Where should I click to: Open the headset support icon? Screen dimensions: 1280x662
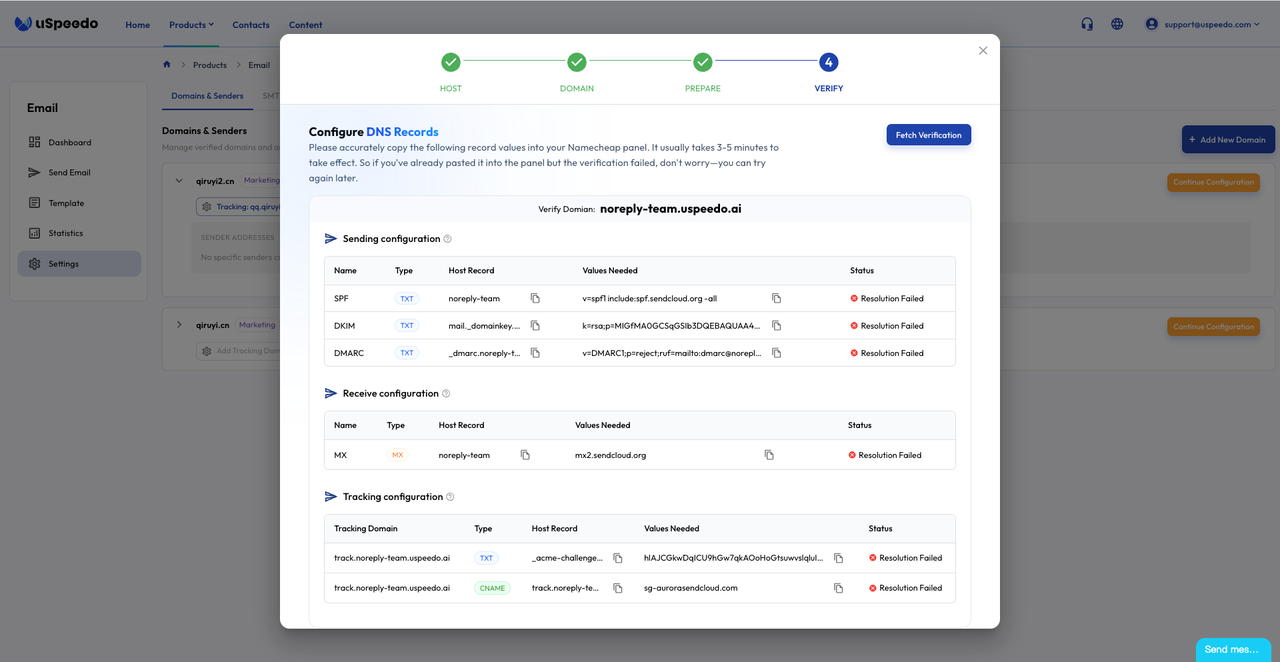pos(1087,24)
